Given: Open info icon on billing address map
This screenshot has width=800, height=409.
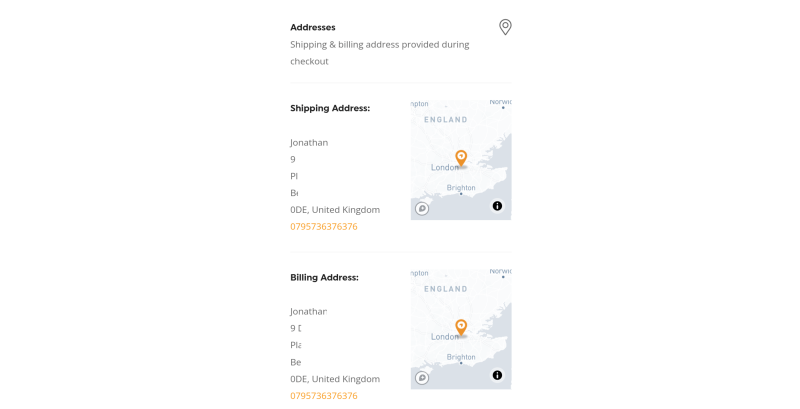Looking at the screenshot, I should point(497,375).
